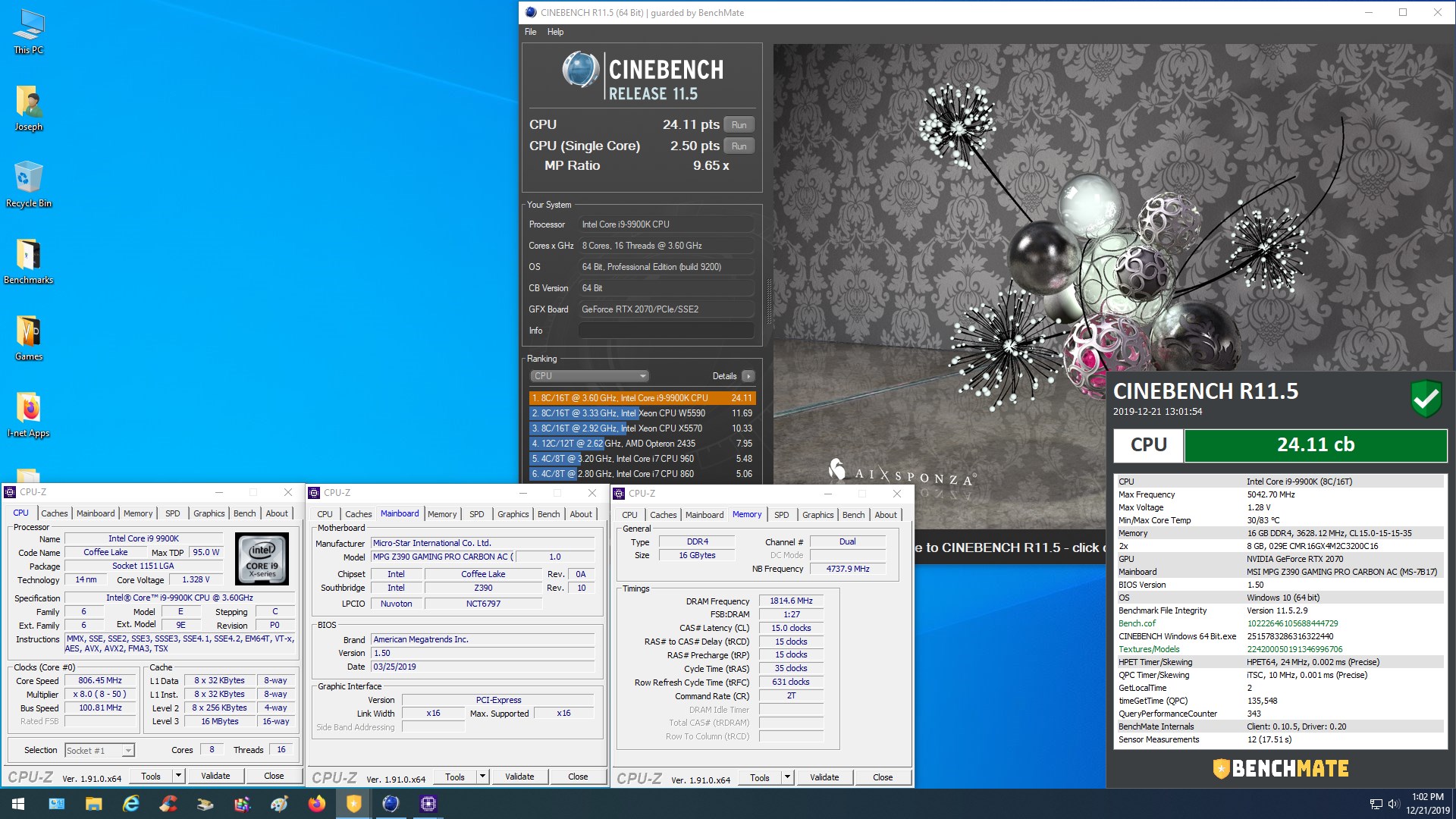Open the colorful blocks app in taskbar
Image resolution: width=1456 pixels, height=819 pixels.
[x=242, y=804]
